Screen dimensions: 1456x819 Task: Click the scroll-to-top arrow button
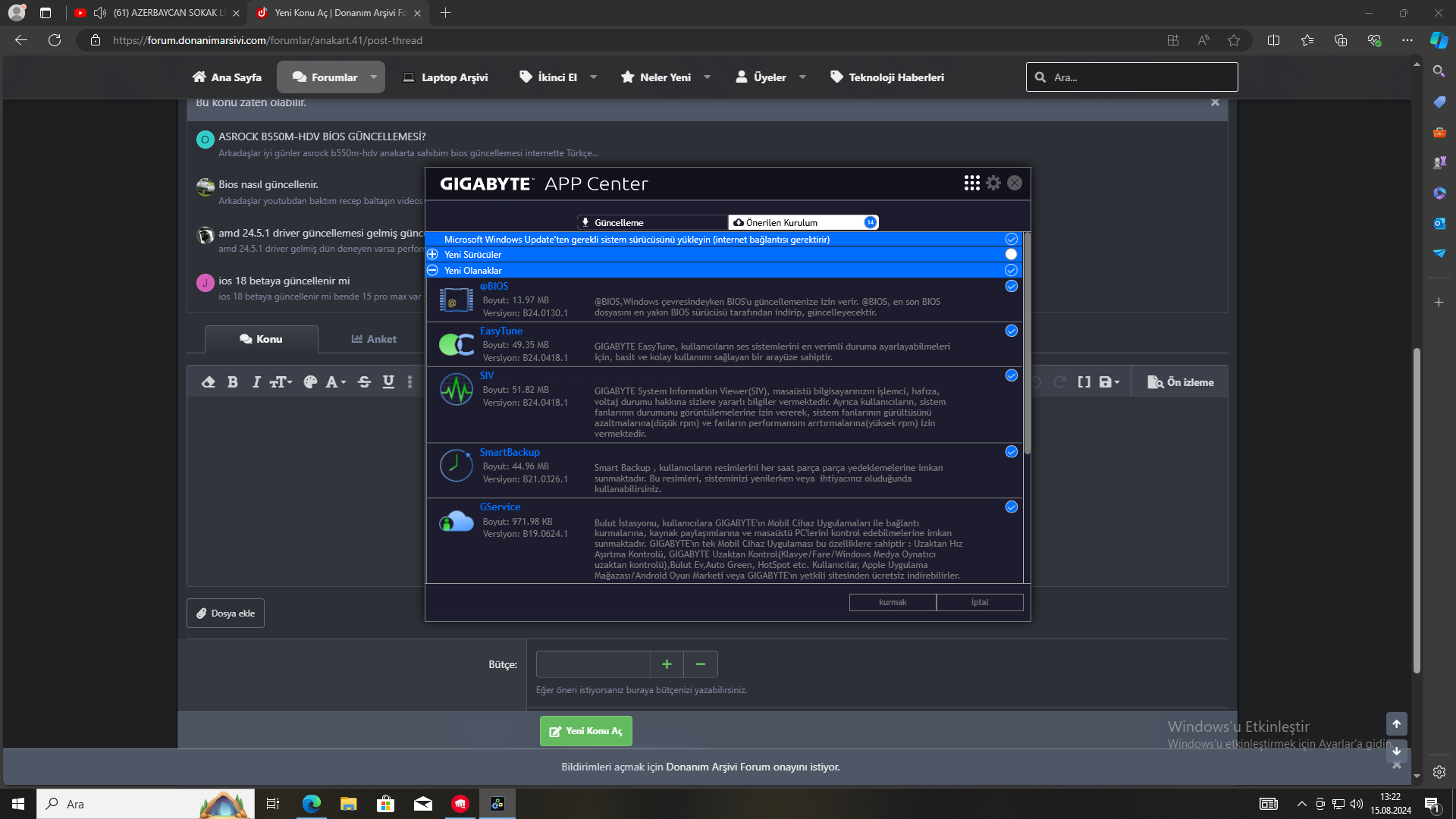click(1396, 723)
